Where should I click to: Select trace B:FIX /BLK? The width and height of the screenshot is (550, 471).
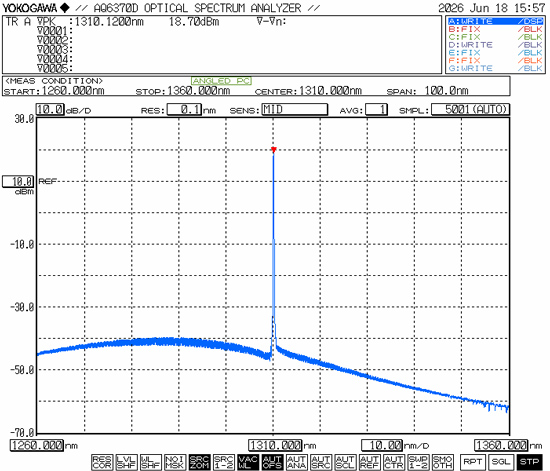tap(496, 29)
